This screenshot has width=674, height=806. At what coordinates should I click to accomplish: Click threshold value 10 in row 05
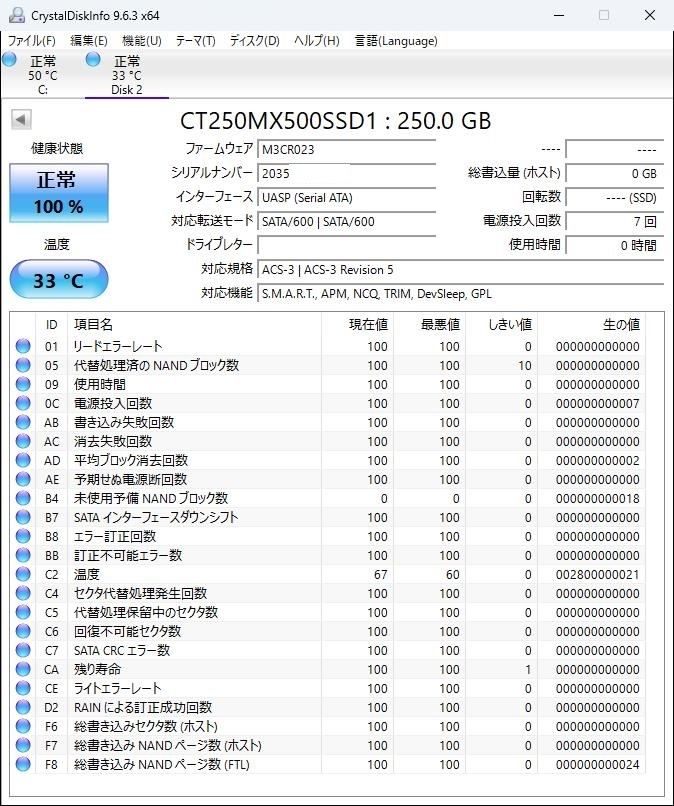coord(524,365)
